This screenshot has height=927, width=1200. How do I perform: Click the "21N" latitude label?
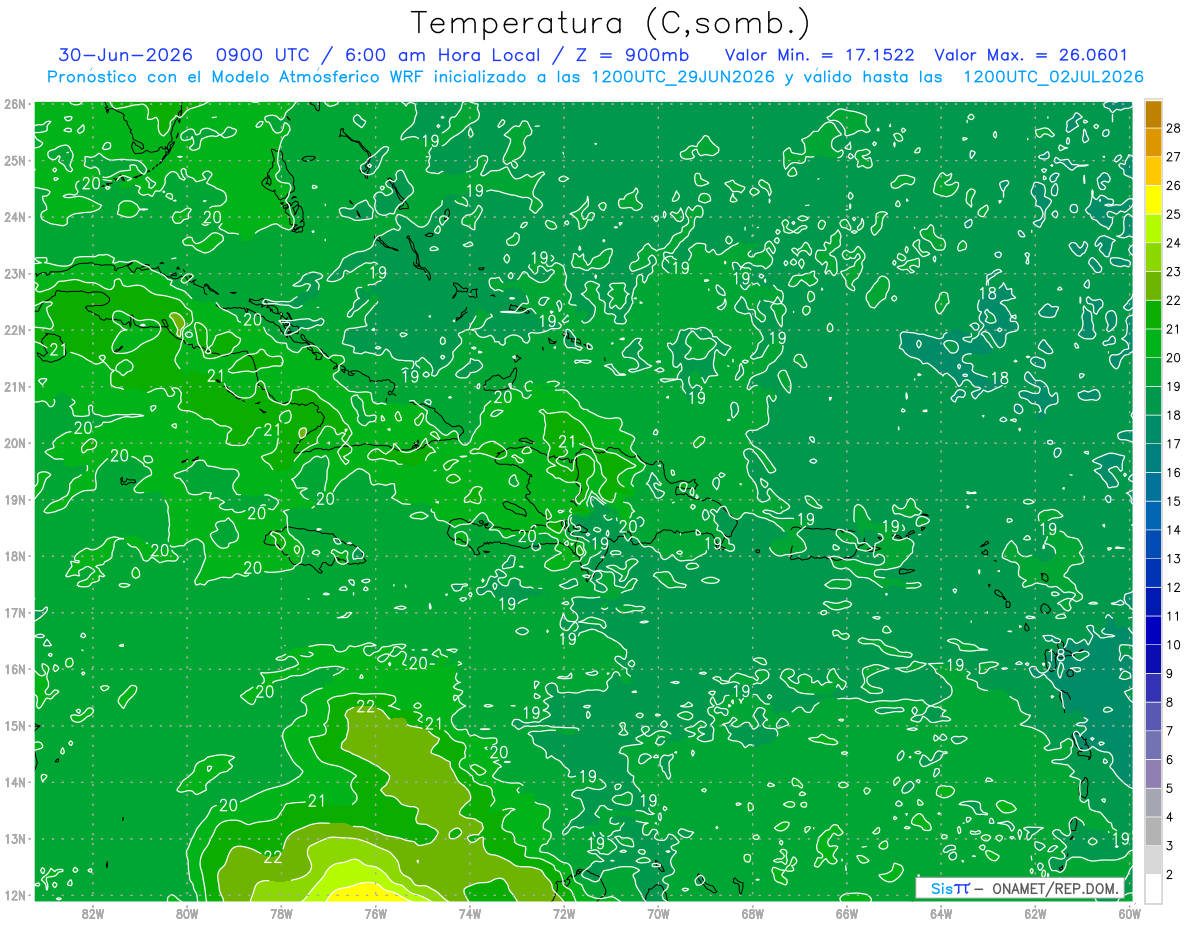click(x=15, y=386)
